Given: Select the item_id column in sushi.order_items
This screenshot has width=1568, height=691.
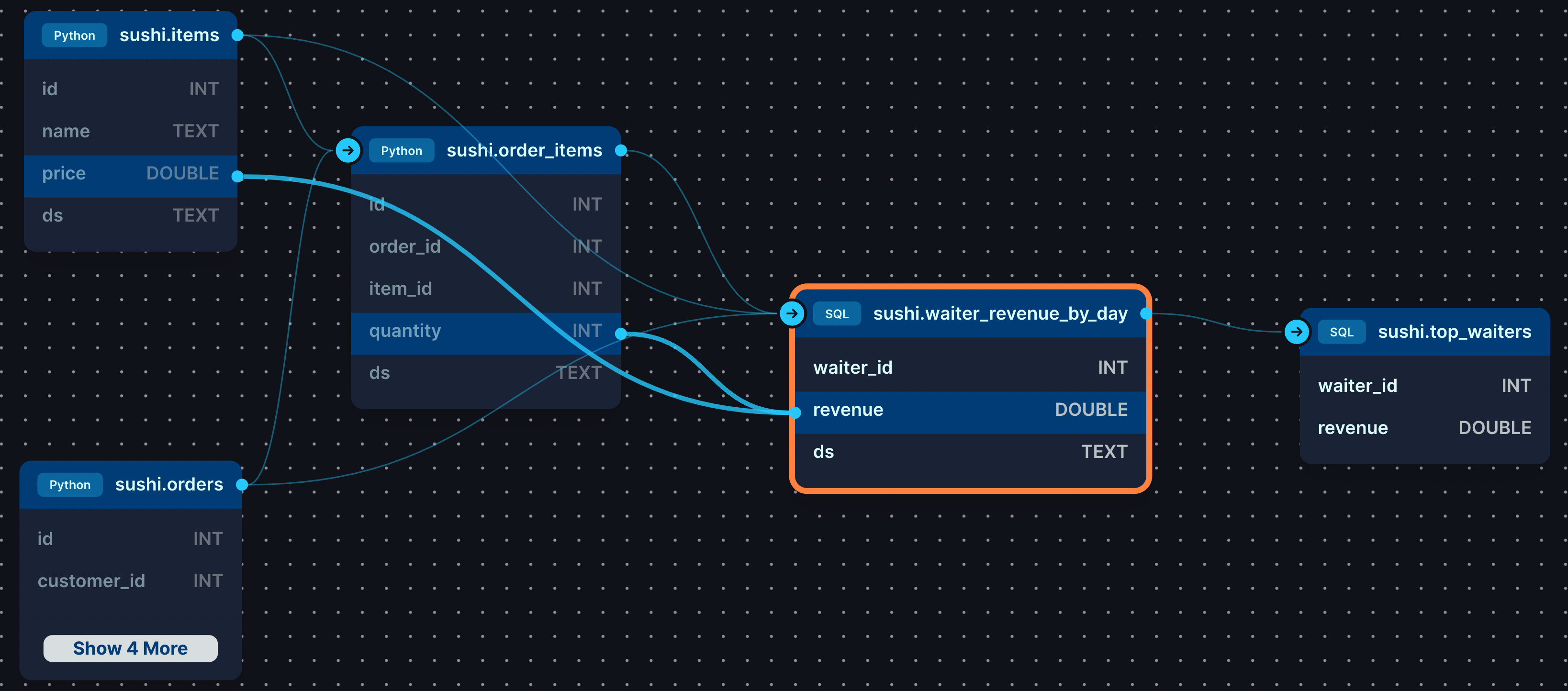Looking at the screenshot, I should pyautogui.click(x=485, y=289).
